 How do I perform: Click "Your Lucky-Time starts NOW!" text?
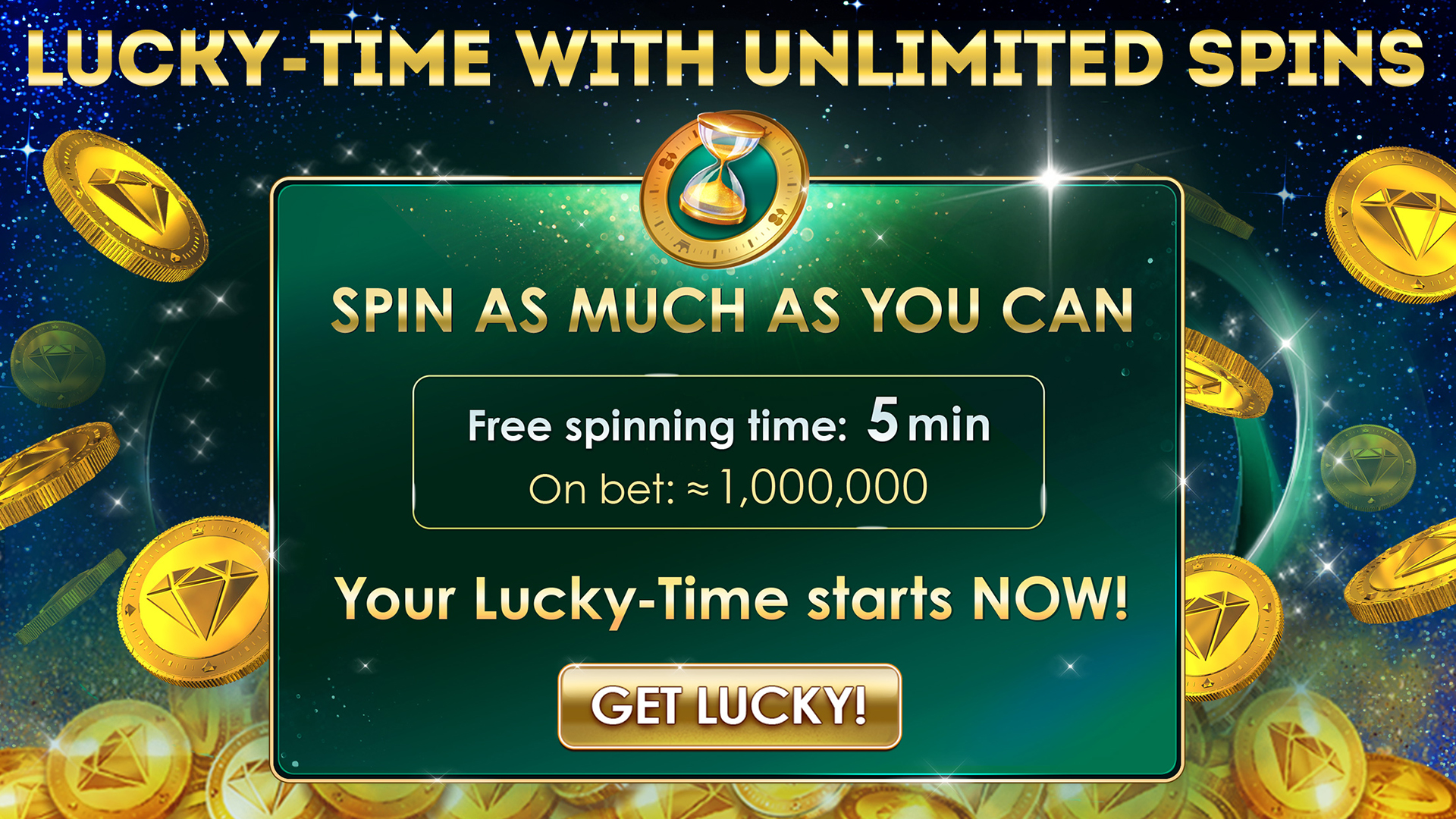coord(732,599)
